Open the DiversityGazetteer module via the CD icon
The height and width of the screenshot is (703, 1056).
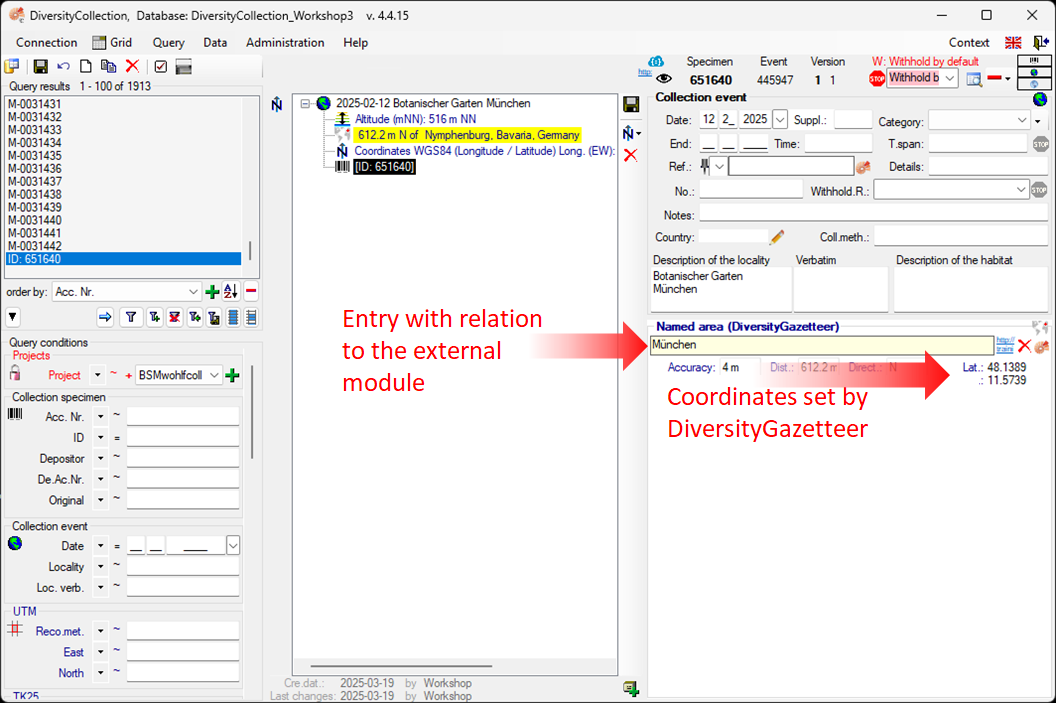(x=1042, y=345)
